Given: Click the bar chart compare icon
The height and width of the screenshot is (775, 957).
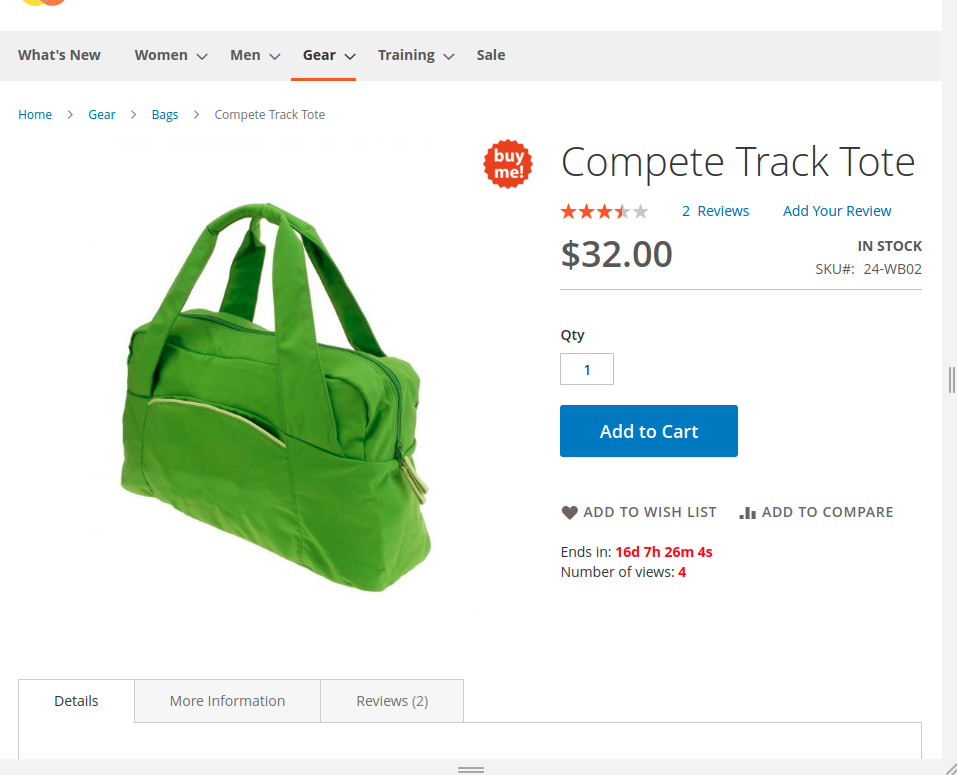Looking at the screenshot, I should tap(747, 513).
